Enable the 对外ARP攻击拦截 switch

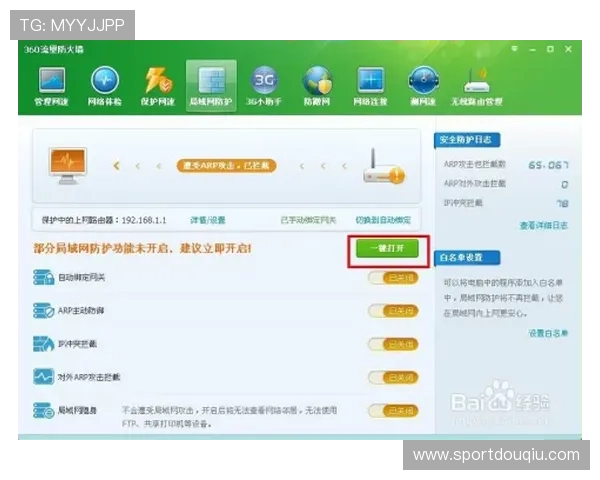(x=393, y=377)
